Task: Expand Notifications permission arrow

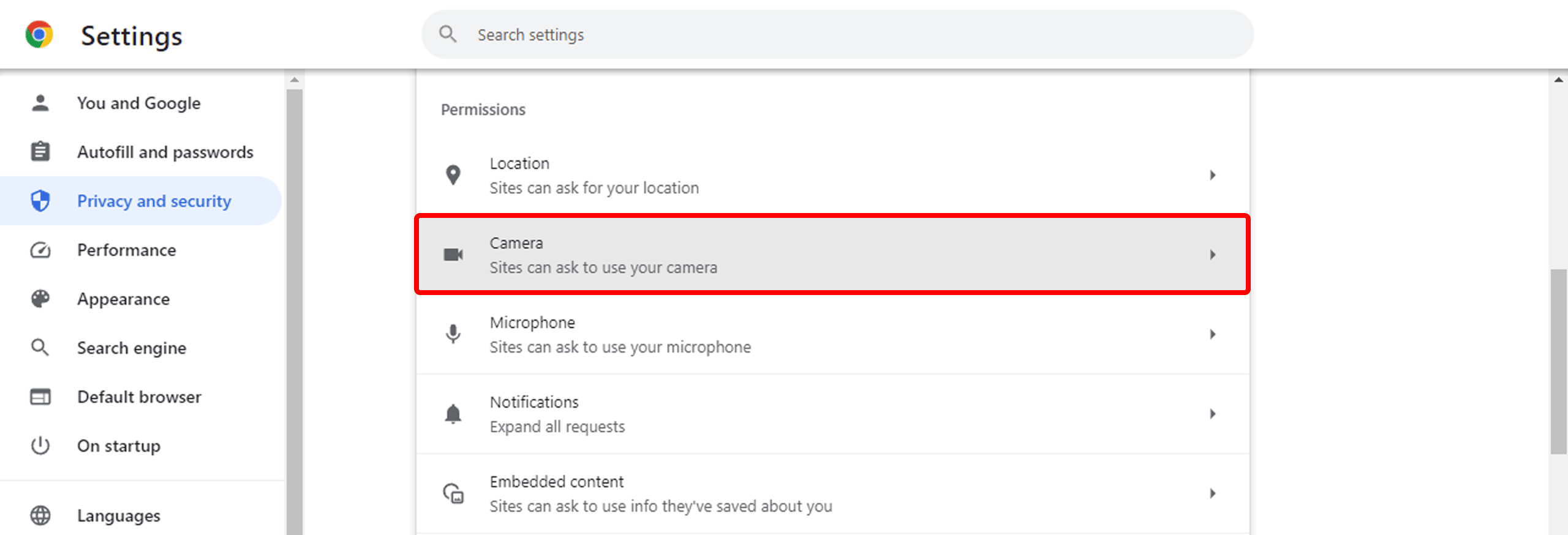Action: 1213,414
